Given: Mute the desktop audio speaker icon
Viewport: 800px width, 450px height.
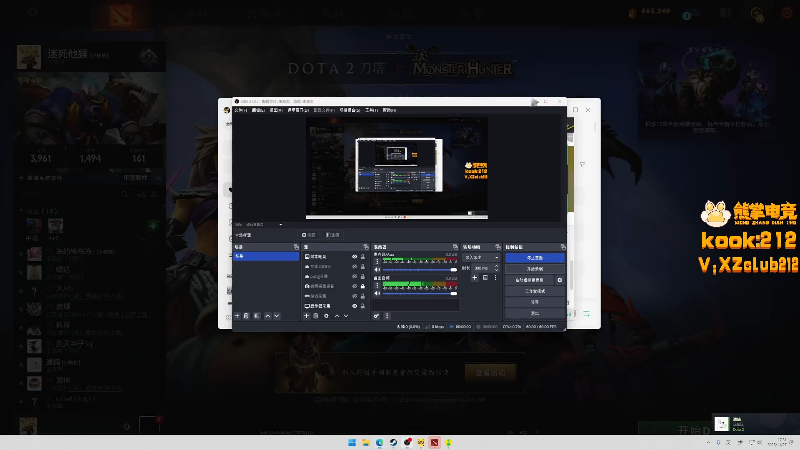Looking at the screenshot, I should pos(377,293).
